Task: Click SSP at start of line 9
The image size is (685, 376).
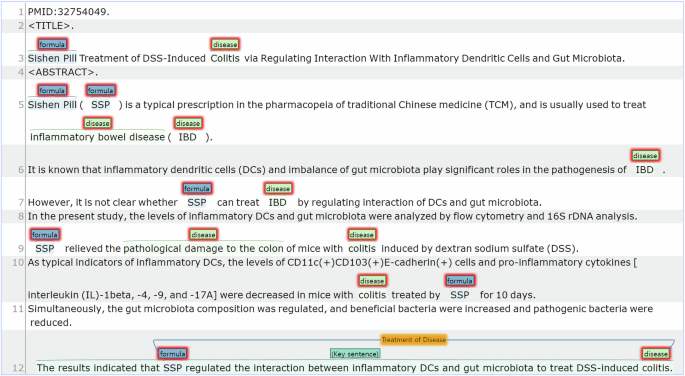Action: point(45,249)
